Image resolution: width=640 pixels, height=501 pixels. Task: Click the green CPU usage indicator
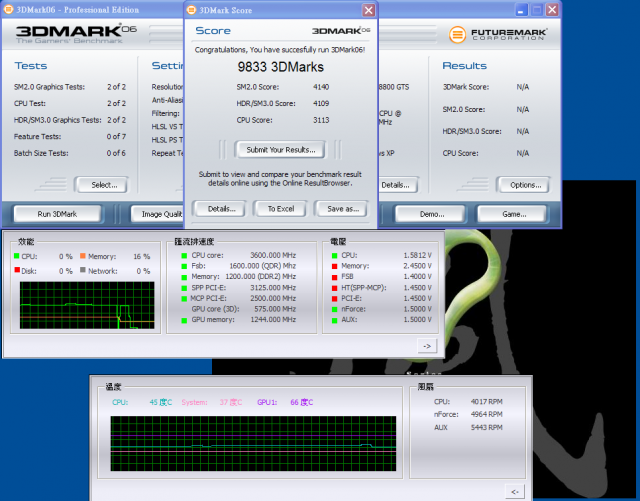[x=17, y=256]
